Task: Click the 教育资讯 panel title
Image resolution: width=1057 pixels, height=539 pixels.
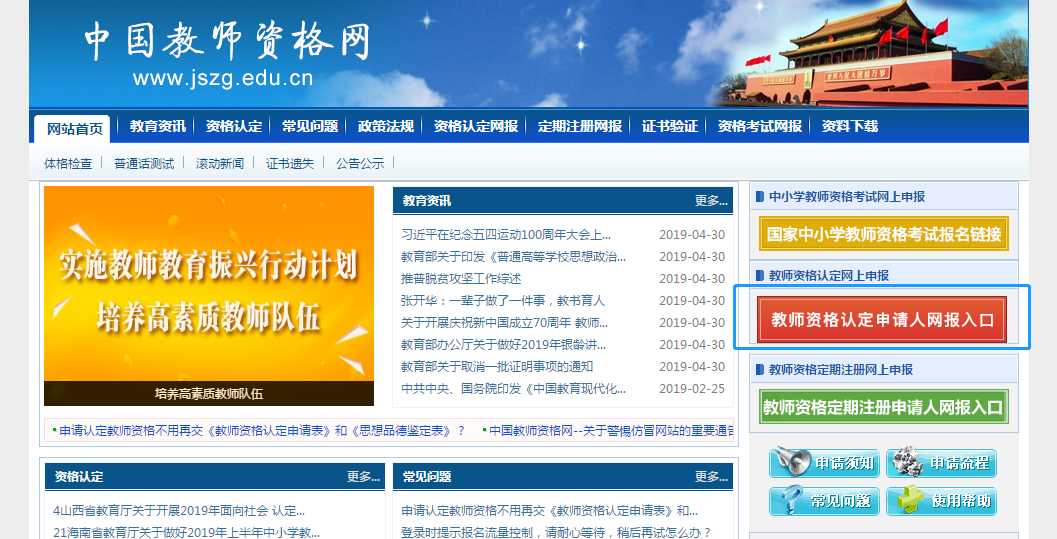Action: click(x=427, y=201)
